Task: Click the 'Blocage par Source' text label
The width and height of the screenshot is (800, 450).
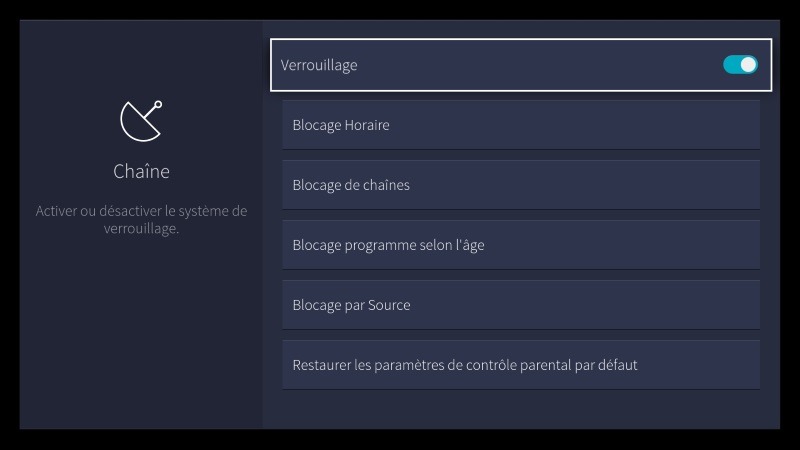Action: (351, 305)
